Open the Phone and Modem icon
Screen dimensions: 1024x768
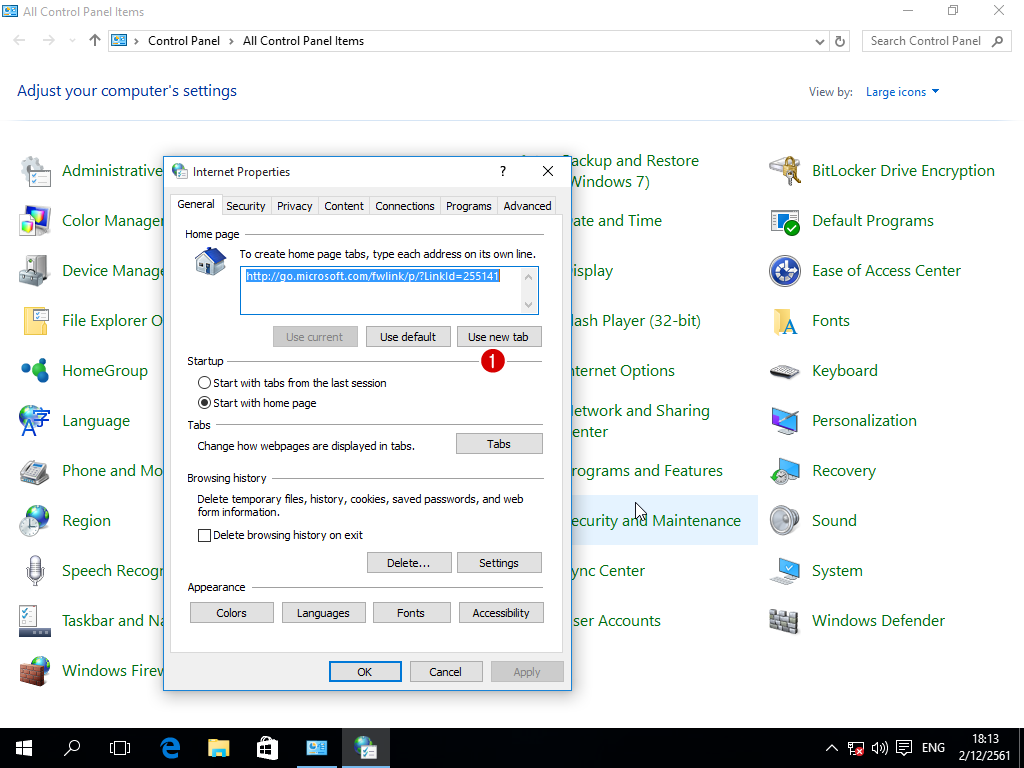tap(35, 471)
